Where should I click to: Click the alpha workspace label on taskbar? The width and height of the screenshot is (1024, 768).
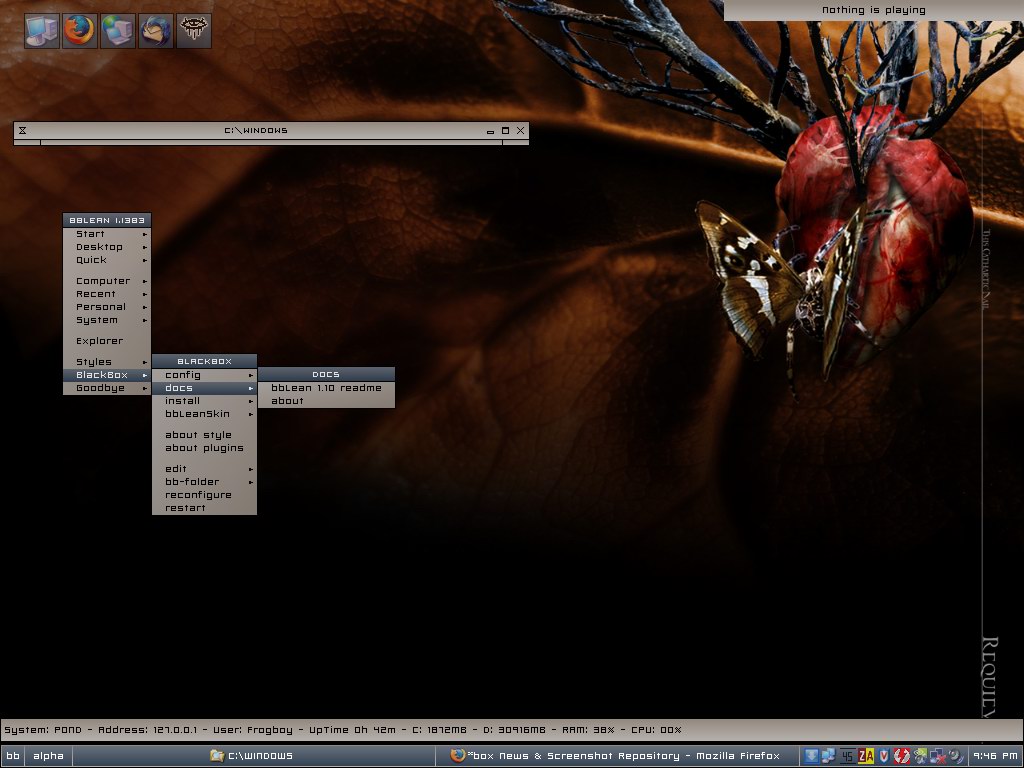48,756
